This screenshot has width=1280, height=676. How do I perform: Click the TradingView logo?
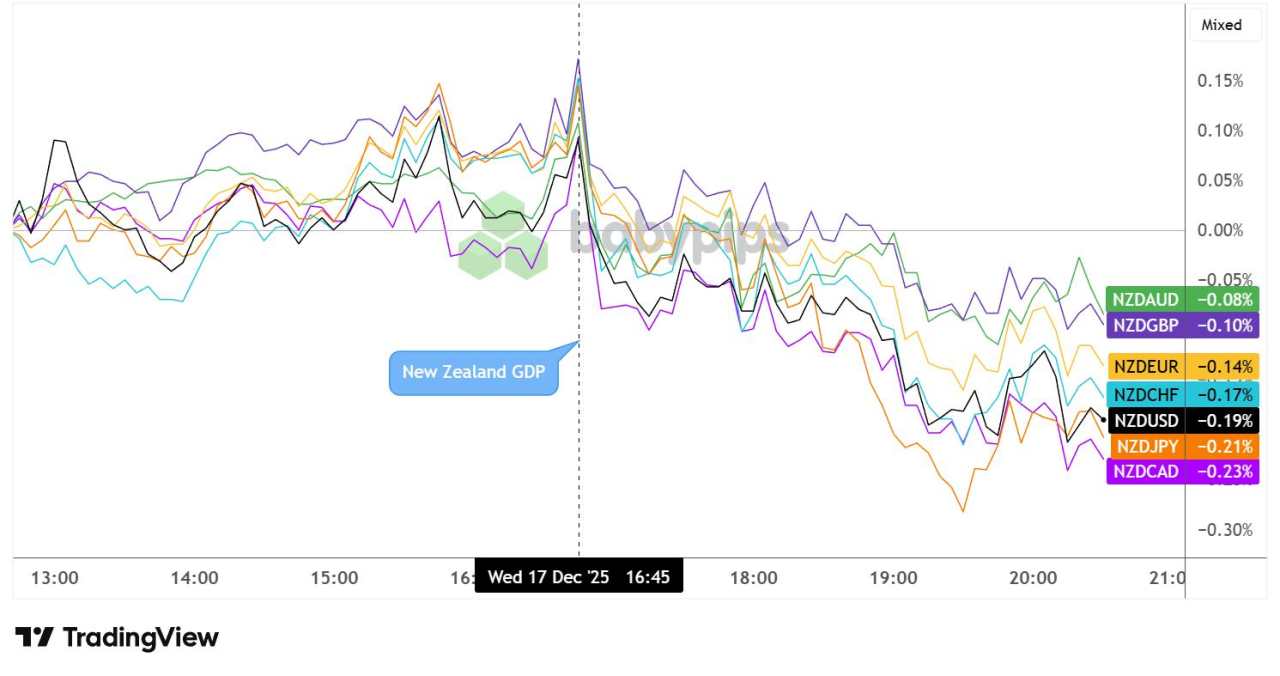(x=116, y=637)
